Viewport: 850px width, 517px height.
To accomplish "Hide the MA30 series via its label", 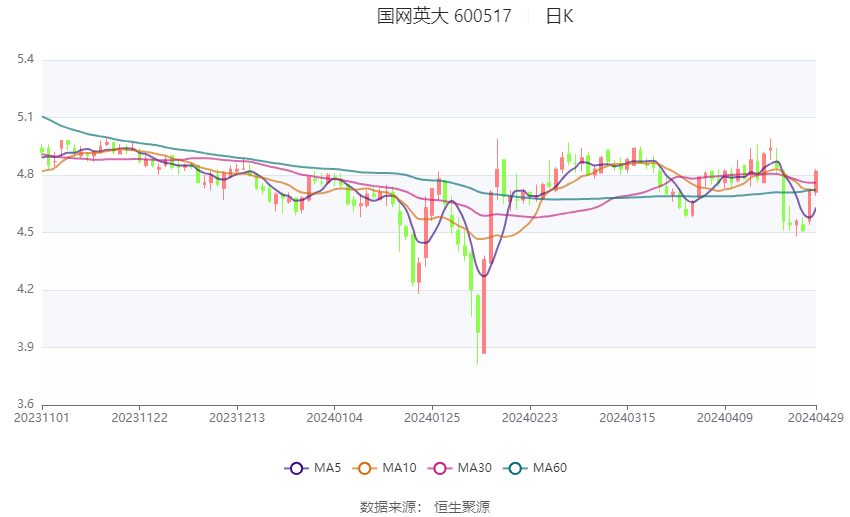I will point(474,468).
